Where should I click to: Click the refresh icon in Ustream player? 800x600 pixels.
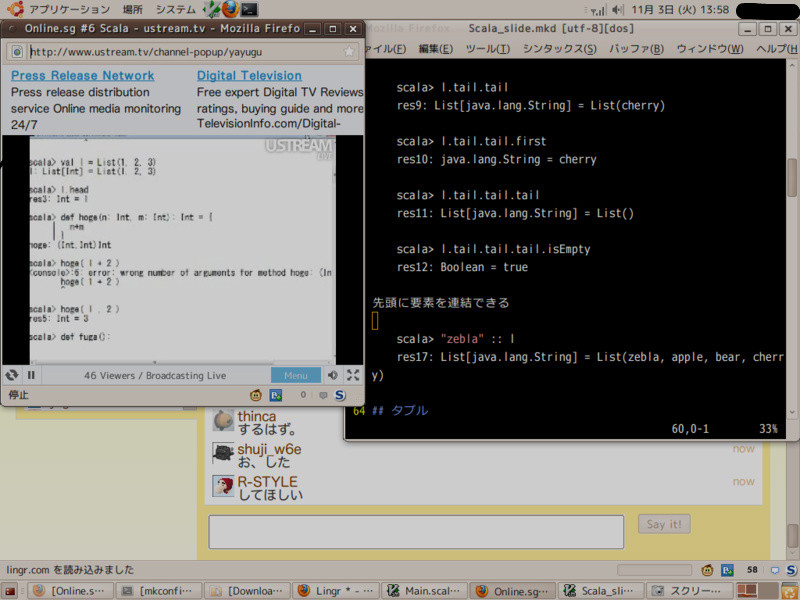(x=12, y=375)
